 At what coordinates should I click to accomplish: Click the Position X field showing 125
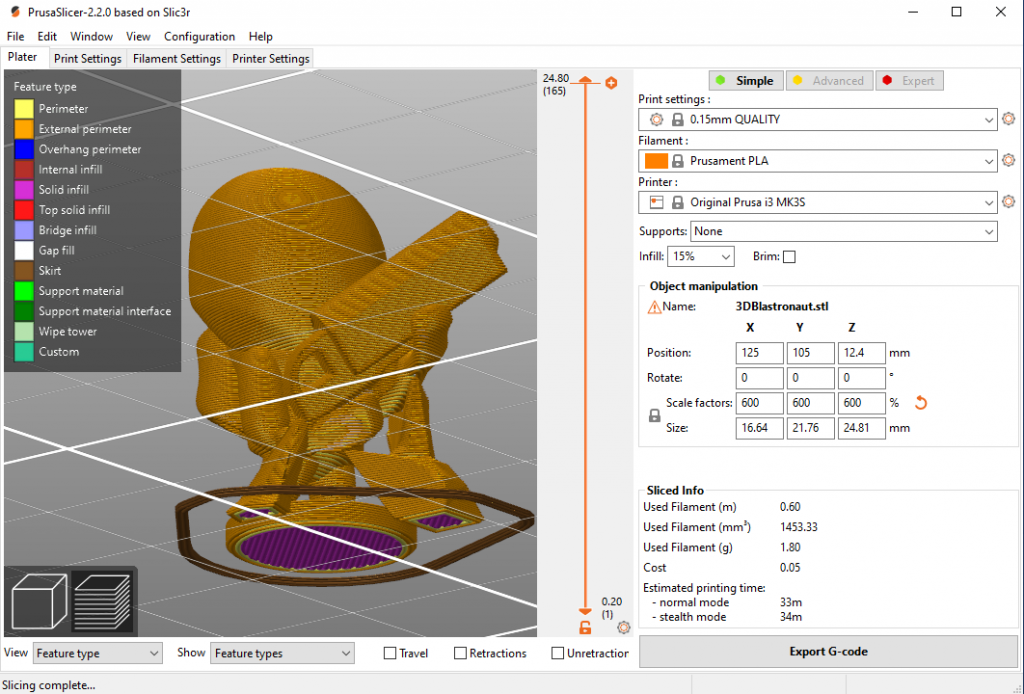(760, 353)
